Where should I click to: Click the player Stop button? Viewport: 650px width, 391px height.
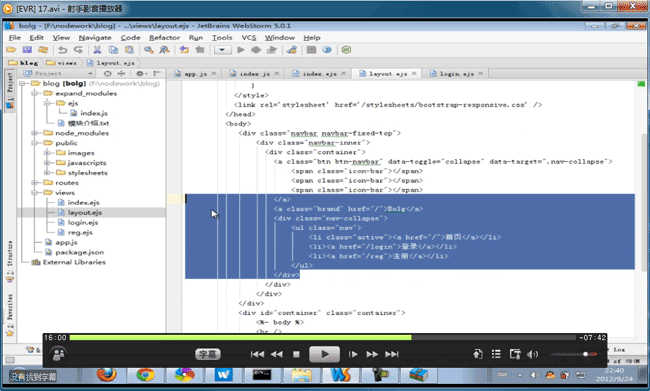click(296, 354)
